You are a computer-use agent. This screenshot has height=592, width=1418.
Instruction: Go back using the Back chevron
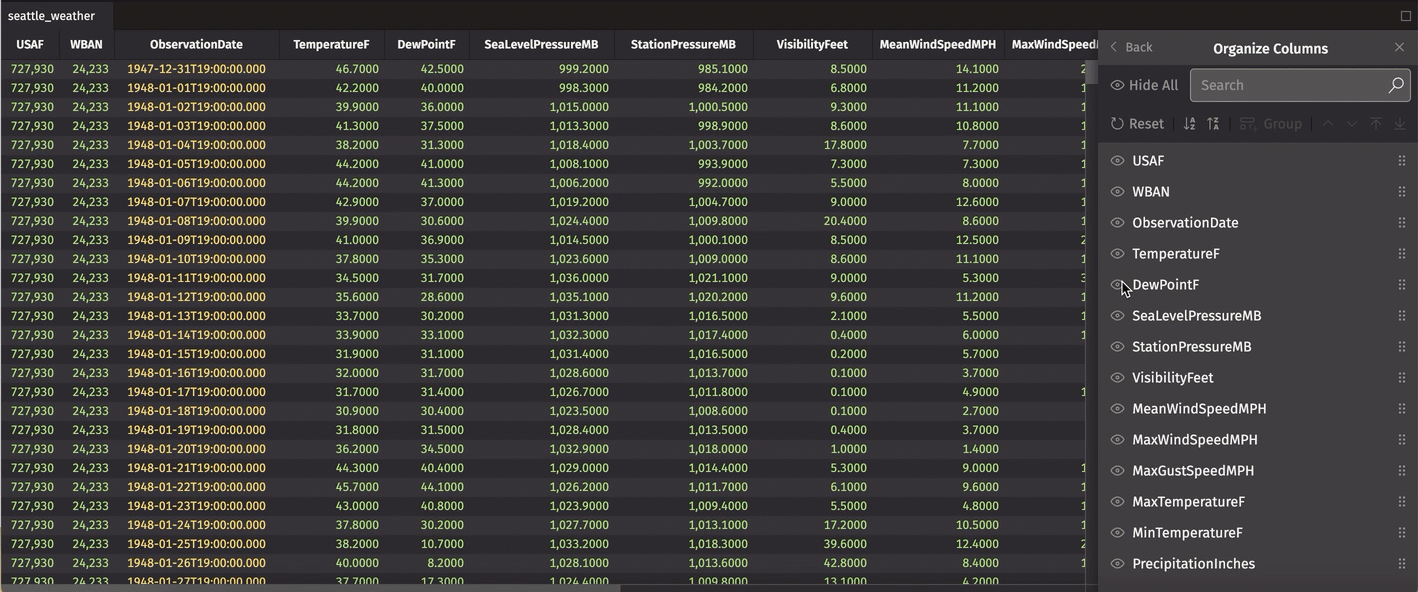tap(1130, 48)
